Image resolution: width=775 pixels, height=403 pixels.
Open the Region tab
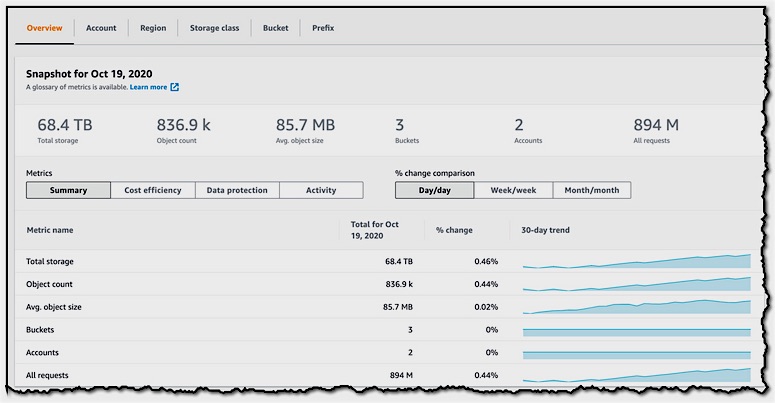coord(153,28)
